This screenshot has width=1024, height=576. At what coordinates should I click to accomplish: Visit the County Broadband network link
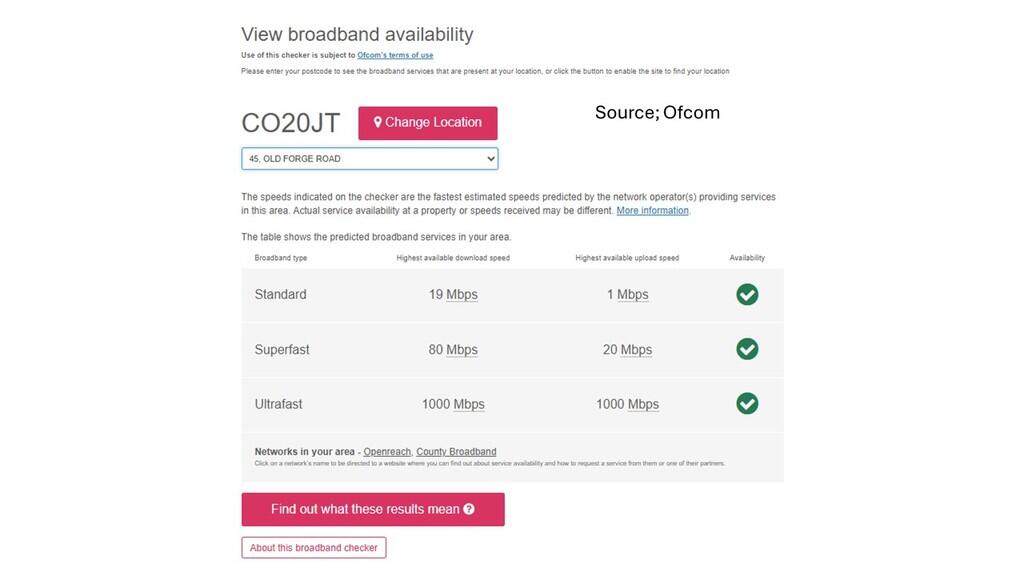tap(456, 452)
